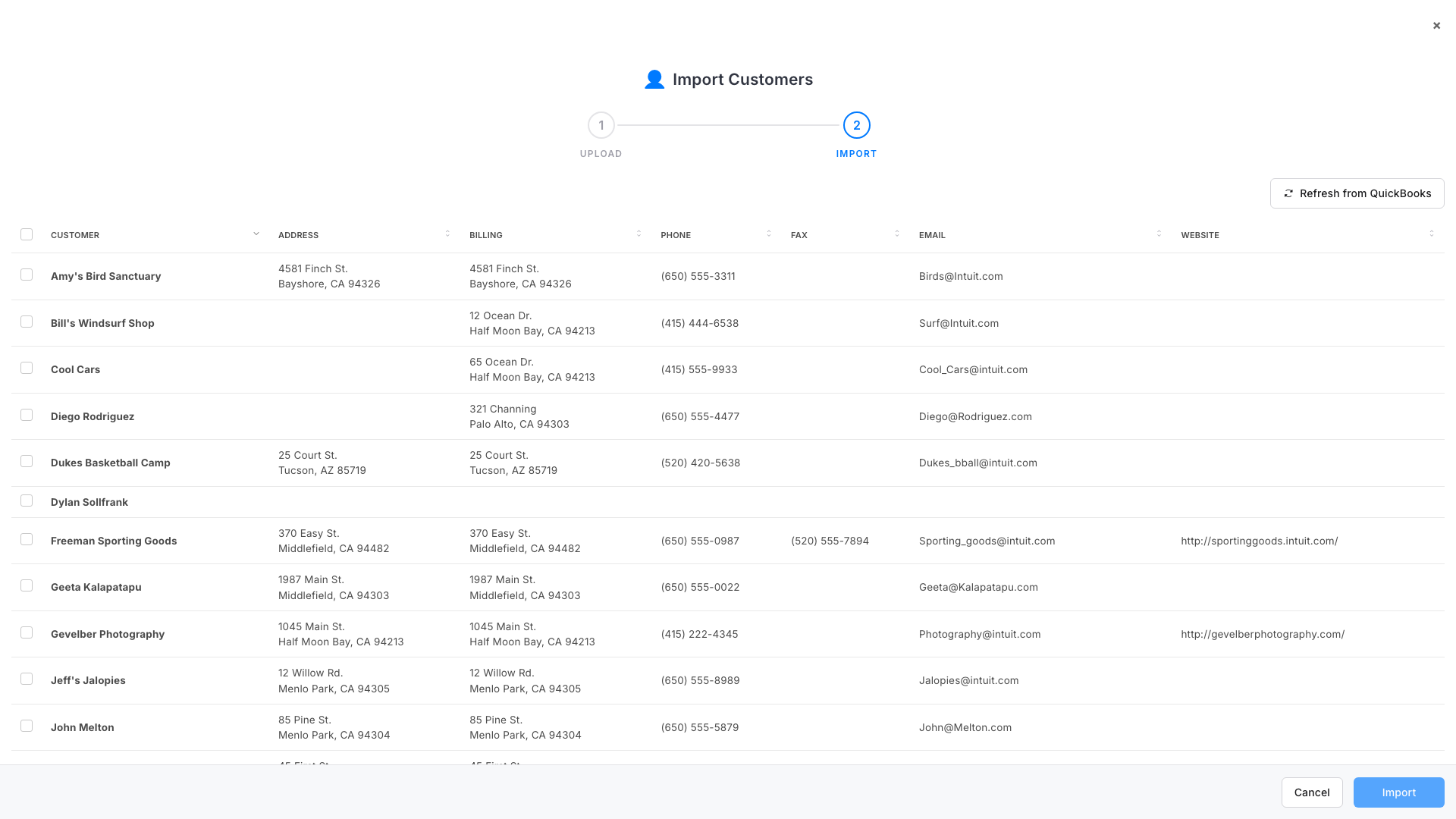This screenshot has width=1456, height=819.
Task: Click the Birds@Intuit.com email cell
Action: click(961, 276)
